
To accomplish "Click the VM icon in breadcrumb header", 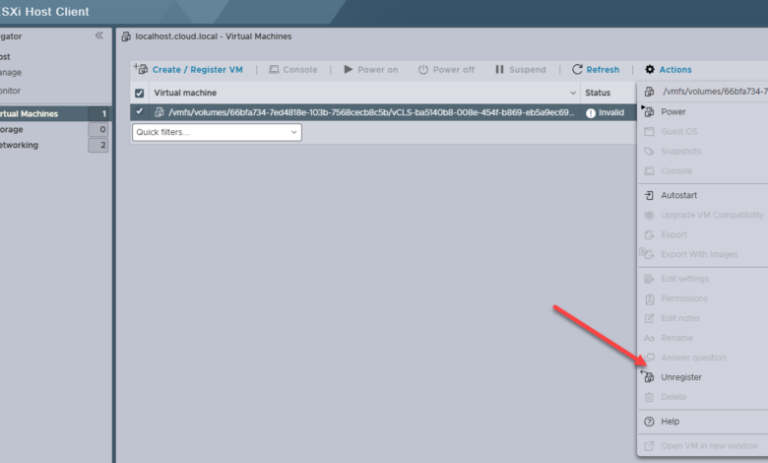I will pyautogui.click(x=126, y=36).
